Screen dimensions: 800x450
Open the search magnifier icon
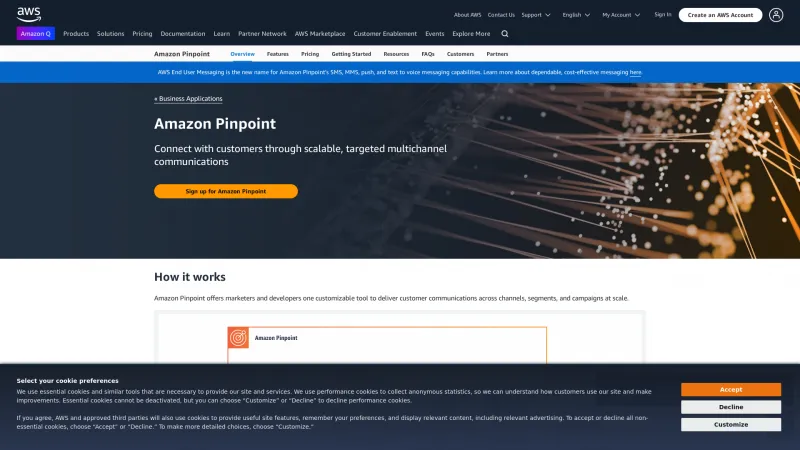click(505, 34)
